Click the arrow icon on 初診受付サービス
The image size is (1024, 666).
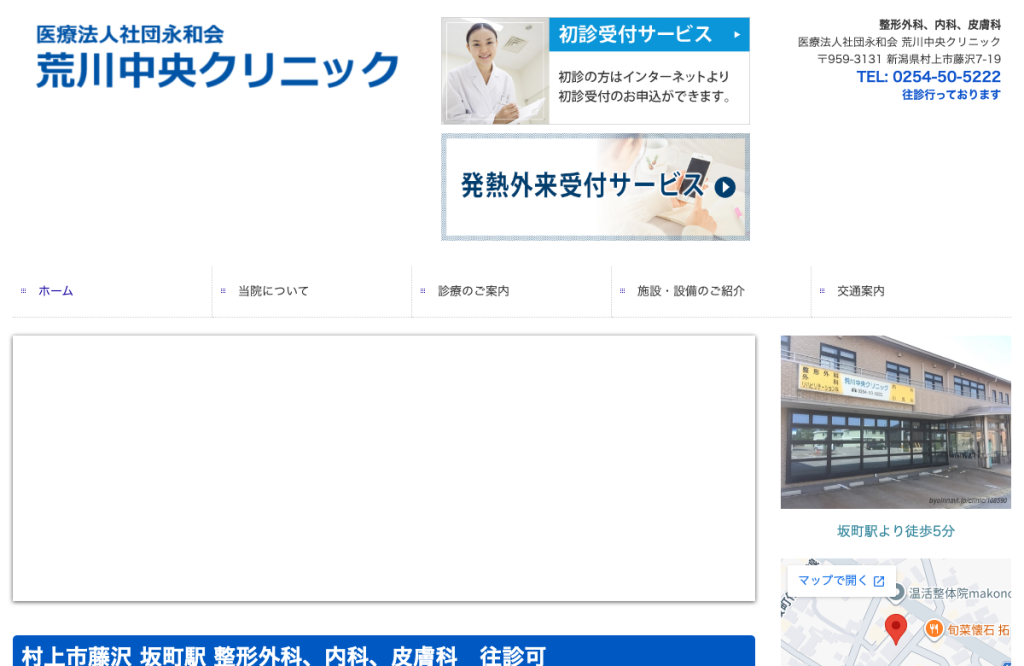click(737, 35)
